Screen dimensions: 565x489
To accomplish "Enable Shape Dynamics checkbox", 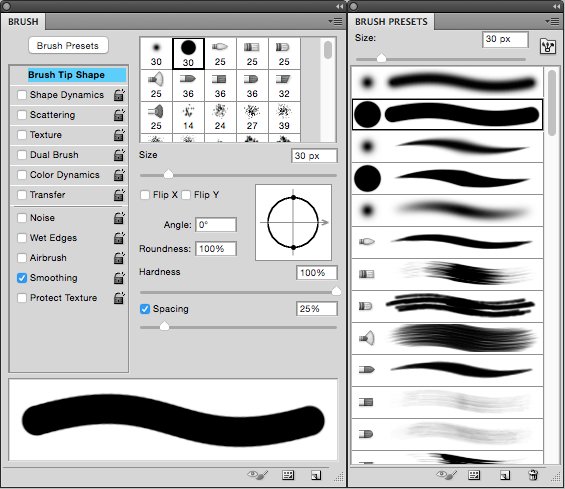I will click(x=22, y=95).
